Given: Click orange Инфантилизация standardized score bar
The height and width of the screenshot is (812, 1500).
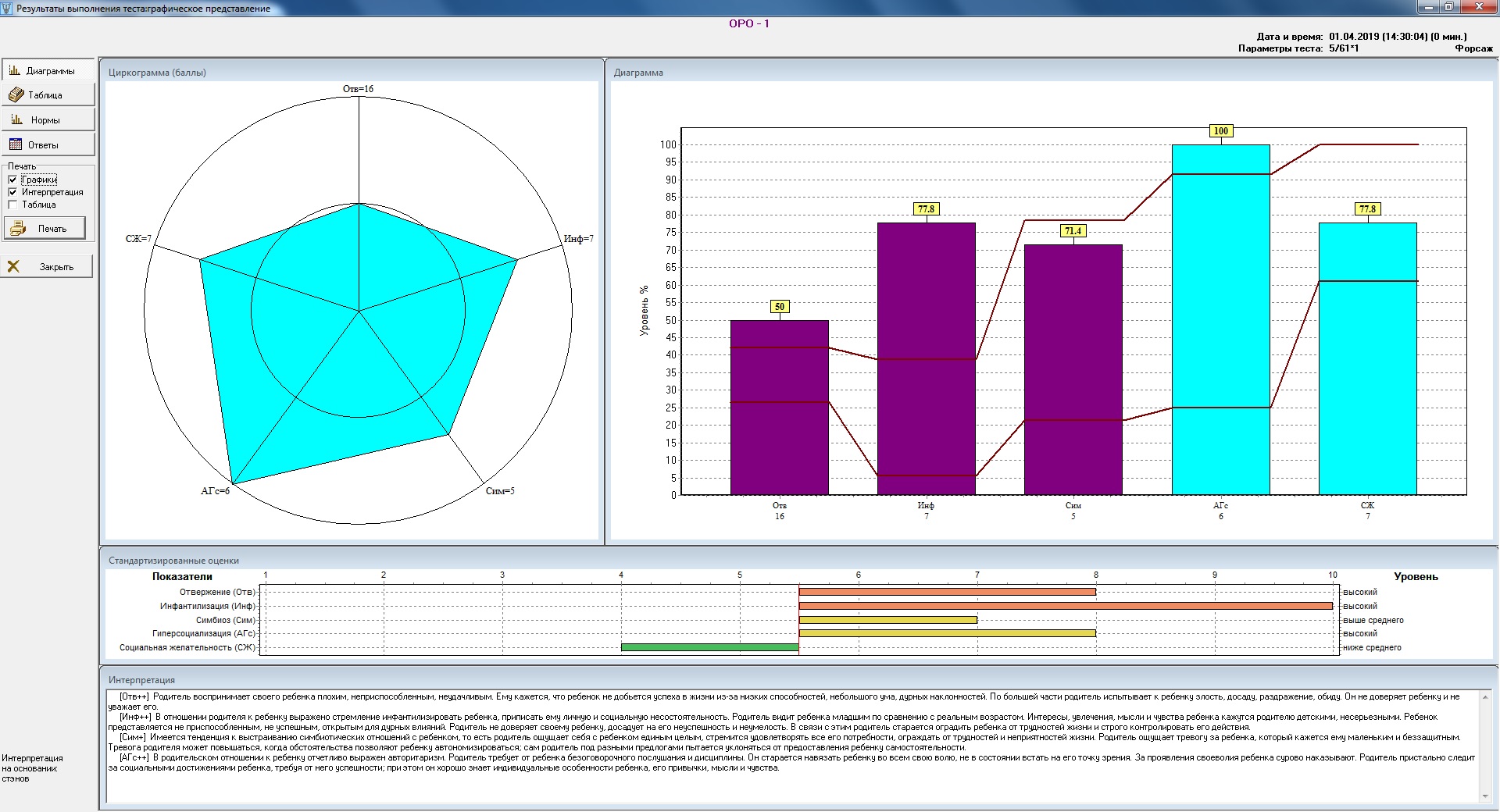Looking at the screenshot, I should click(1066, 606).
